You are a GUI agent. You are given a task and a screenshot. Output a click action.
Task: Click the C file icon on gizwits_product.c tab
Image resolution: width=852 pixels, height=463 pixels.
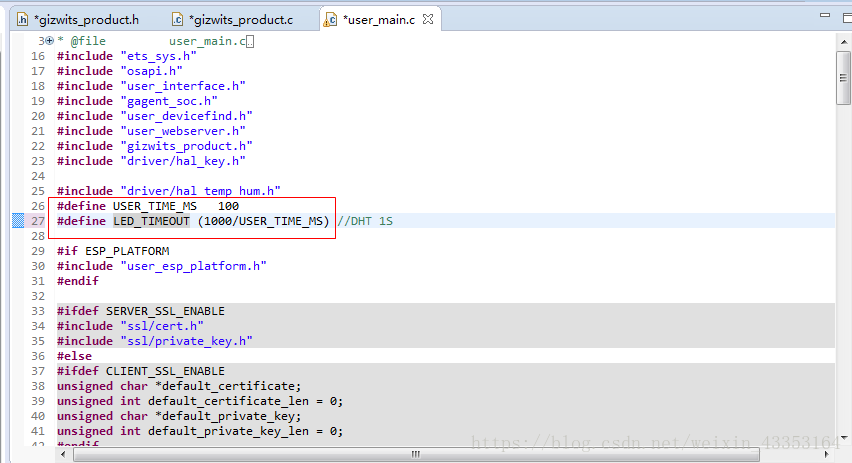pyautogui.click(x=177, y=20)
